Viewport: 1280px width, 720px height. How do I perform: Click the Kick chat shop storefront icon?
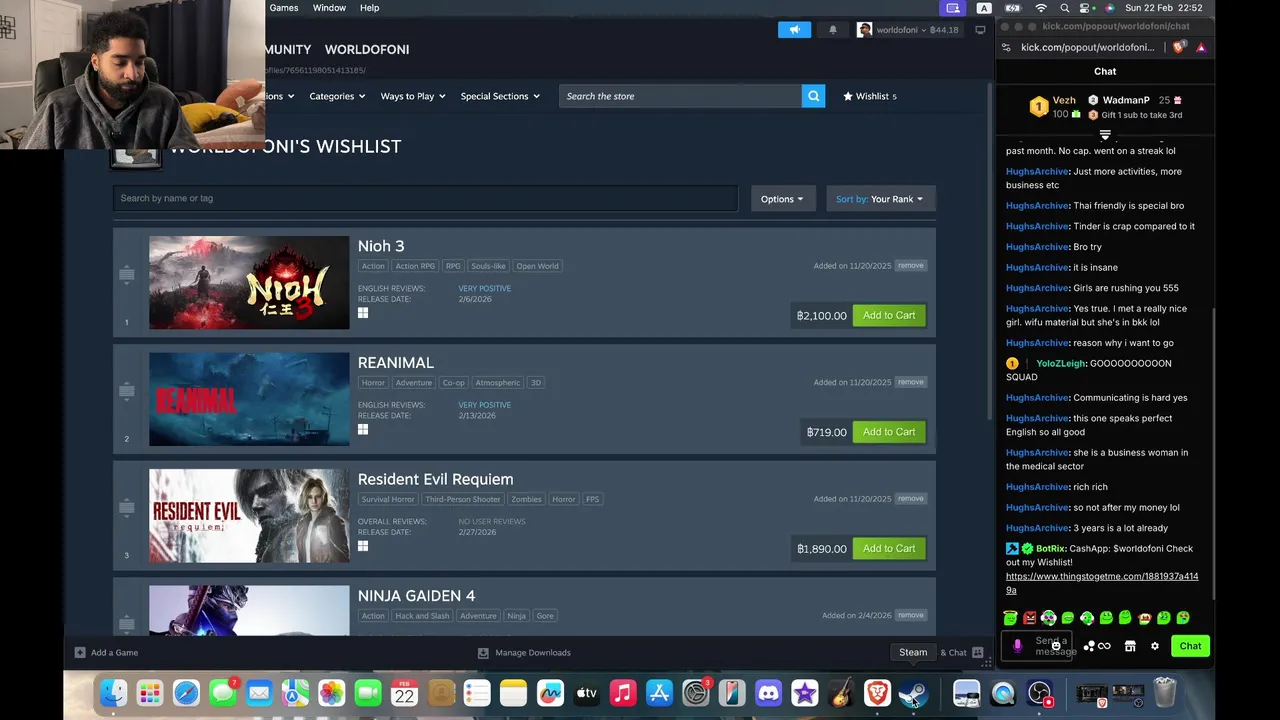1130,646
